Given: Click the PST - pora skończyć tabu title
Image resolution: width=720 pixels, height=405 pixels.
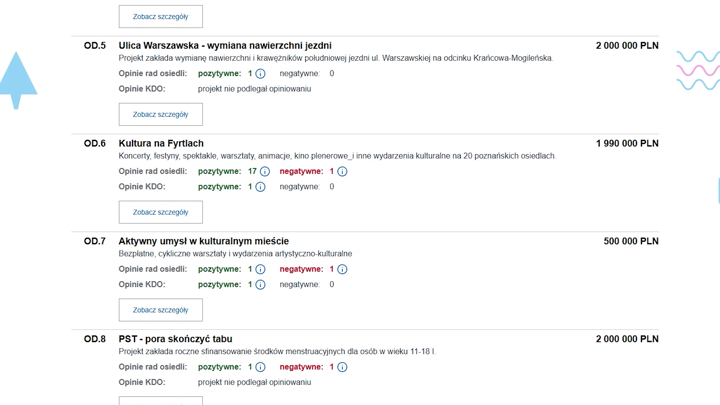Looking at the screenshot, I should tap(175, 339).
